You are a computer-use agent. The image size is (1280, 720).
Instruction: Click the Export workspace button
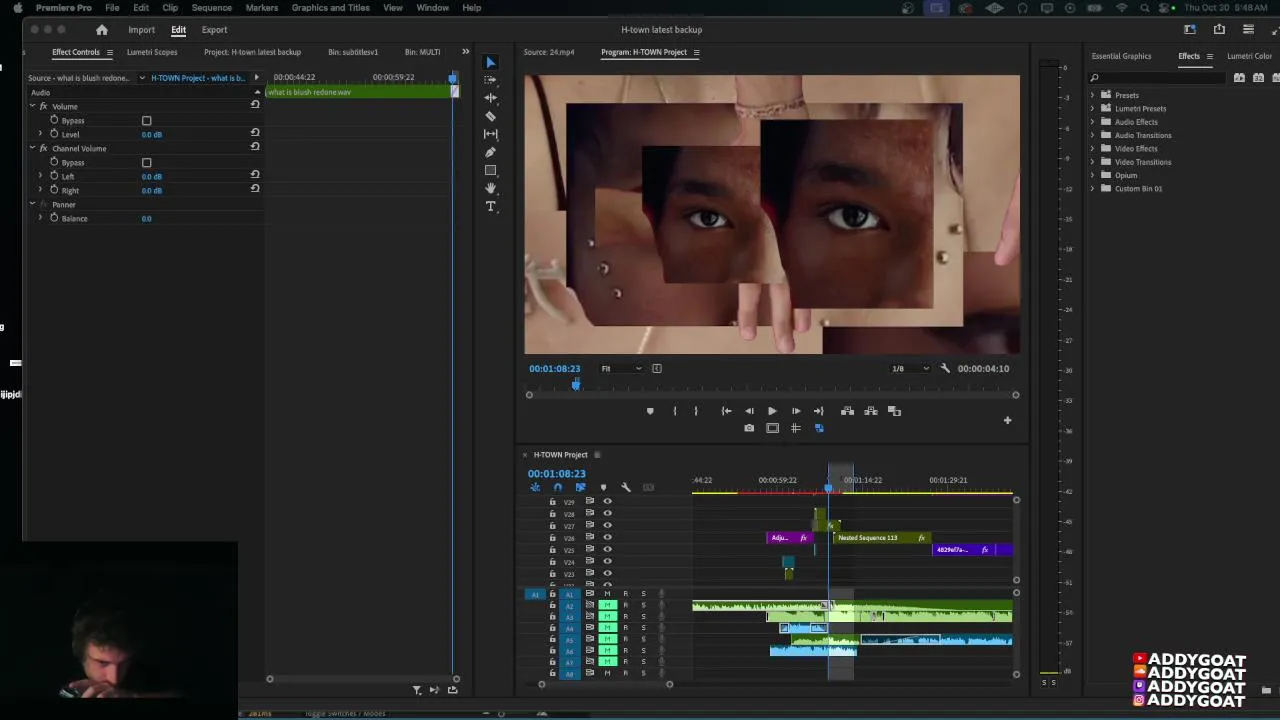[x=214, y=30]
